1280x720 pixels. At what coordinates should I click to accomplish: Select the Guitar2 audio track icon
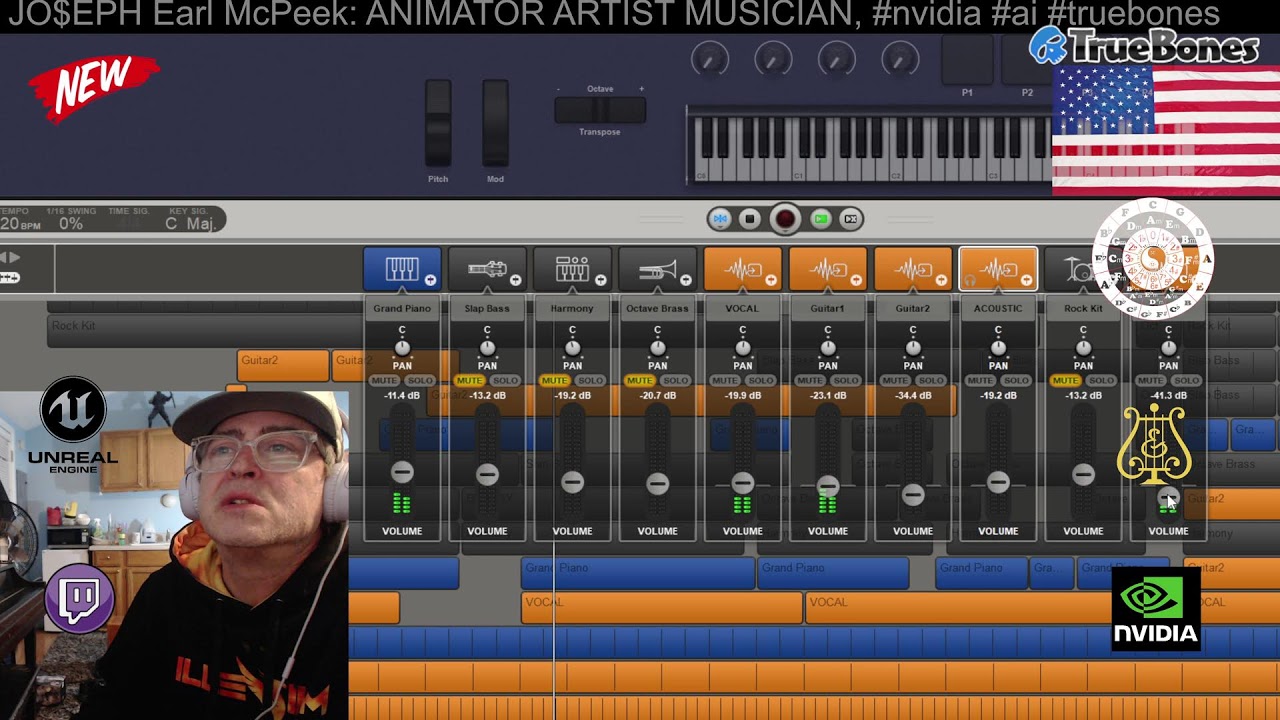912,269
